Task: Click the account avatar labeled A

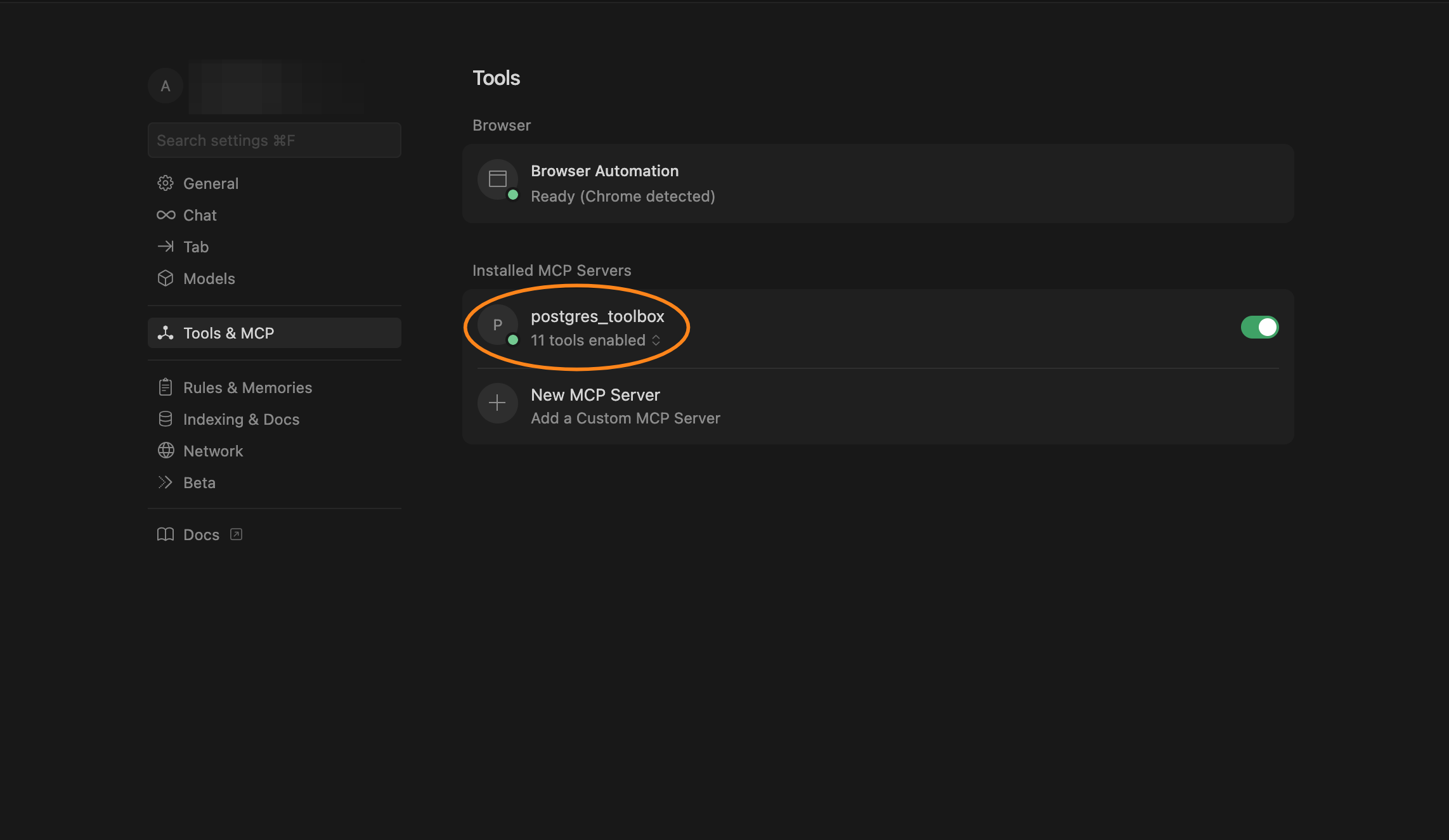Action: tap(166, 86)
